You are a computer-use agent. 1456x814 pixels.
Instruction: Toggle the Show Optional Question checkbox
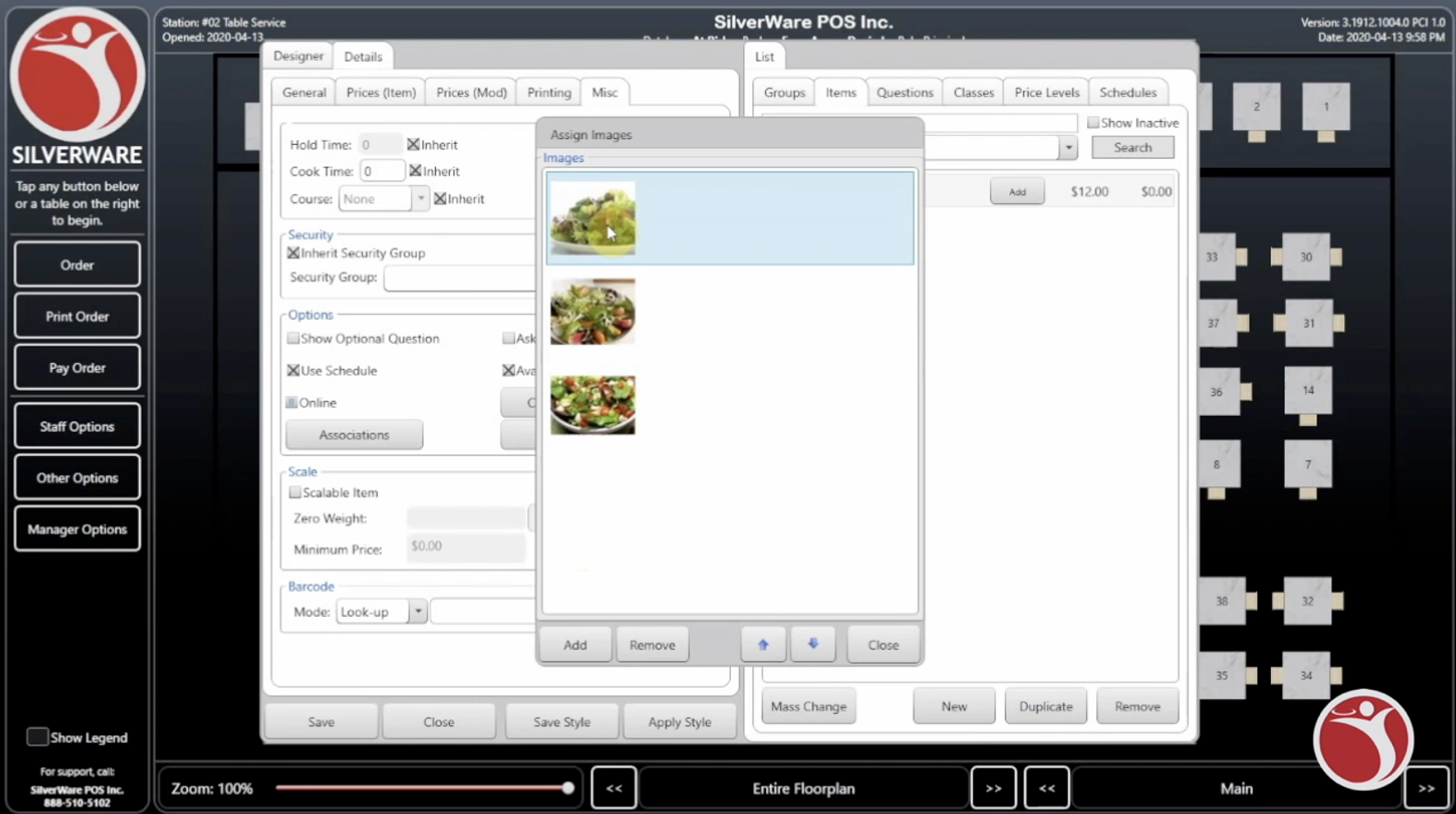[x=294, y=337]
